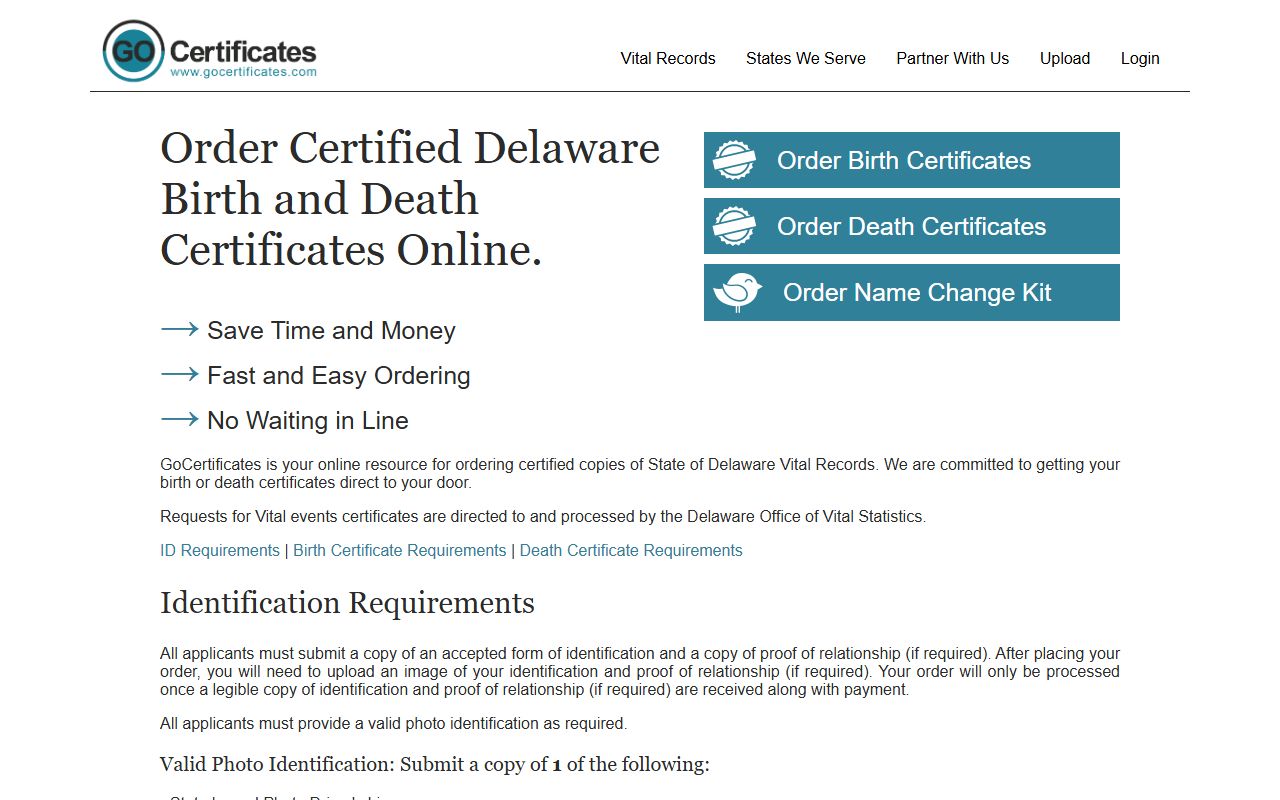Click the GO Certificates logo
This screenshot has width=1280, height=800.
pos(209,50)
